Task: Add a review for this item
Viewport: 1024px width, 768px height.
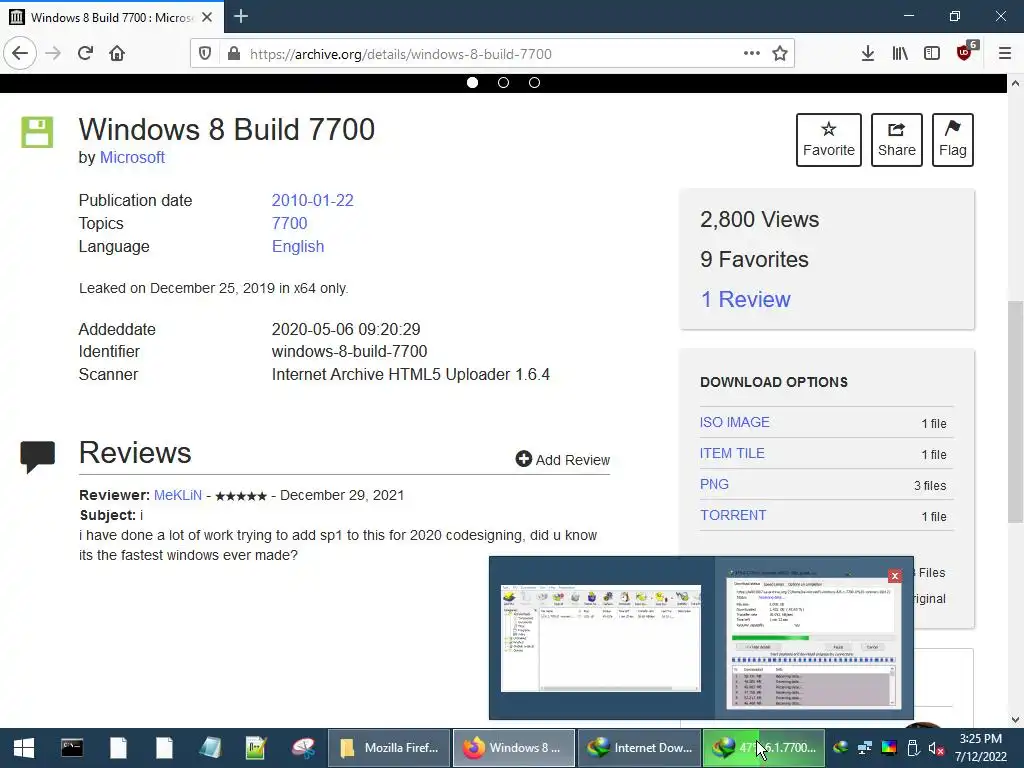Action: [x=562, y=460]
